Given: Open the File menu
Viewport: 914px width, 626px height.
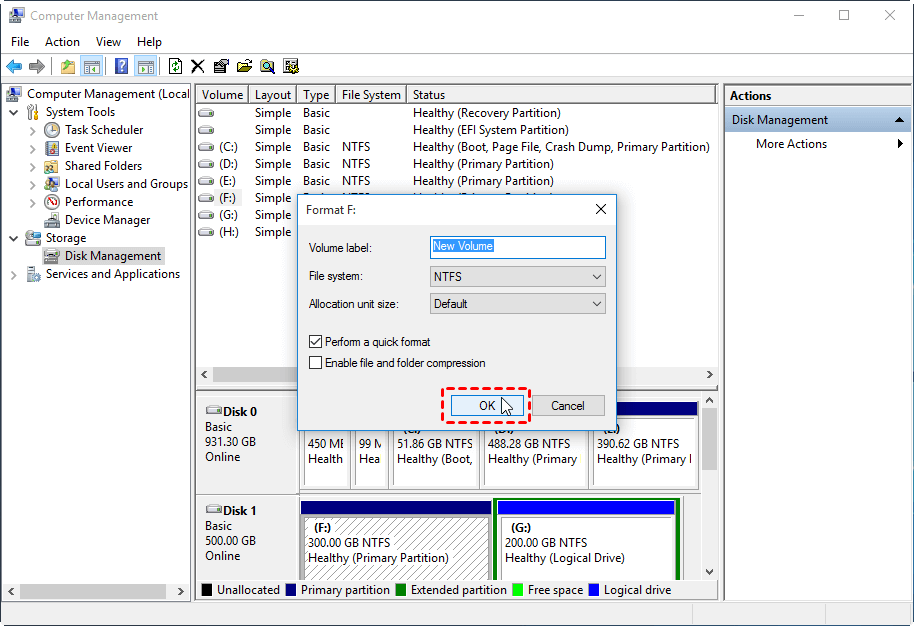Looking at the screenshot, I should [20, 42].
